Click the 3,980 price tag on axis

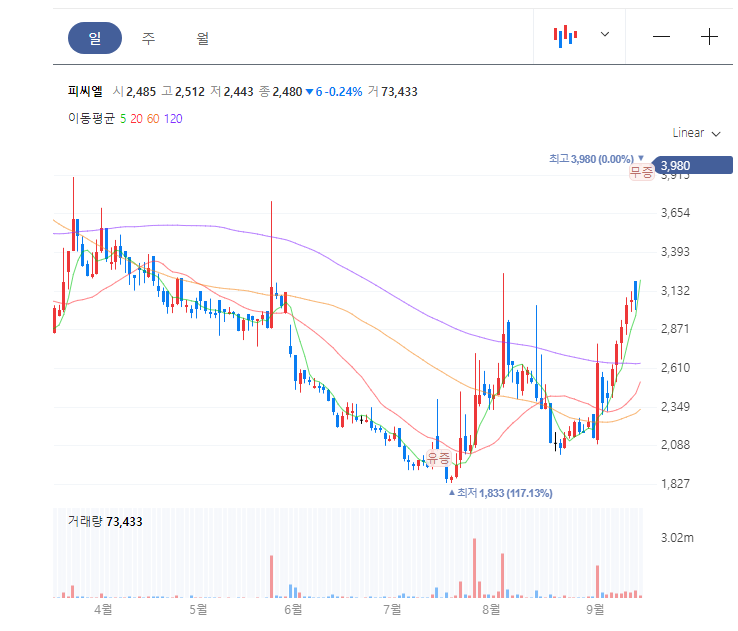pyautogui.click(x=693, y=166)
